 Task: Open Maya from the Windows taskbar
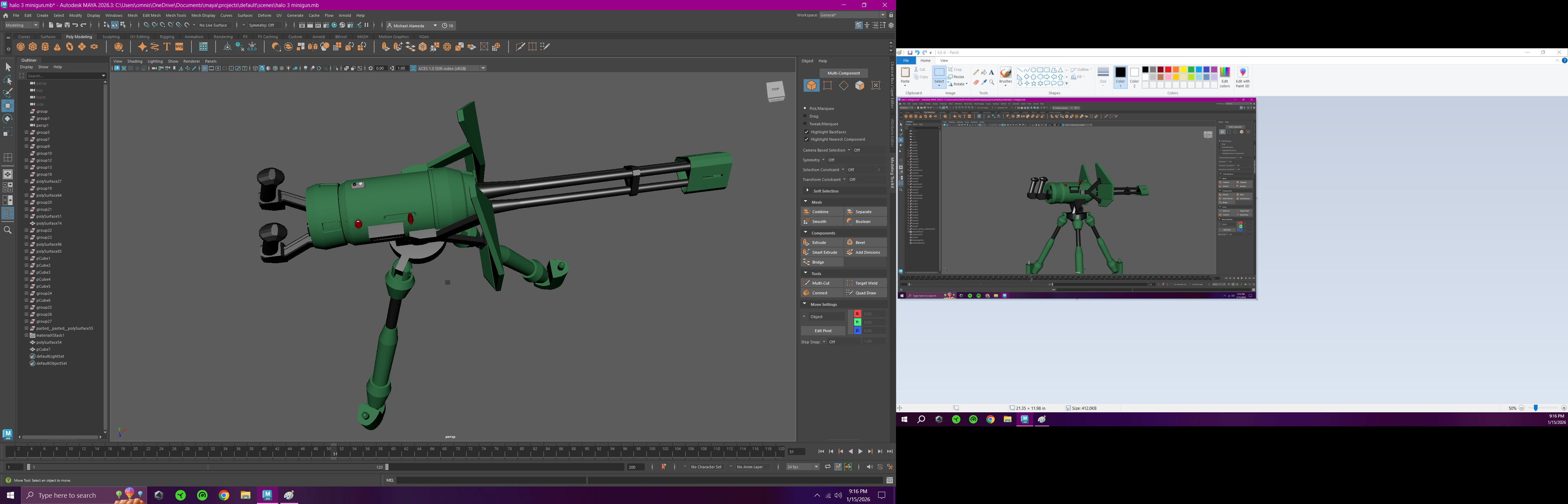click(267, 495)
